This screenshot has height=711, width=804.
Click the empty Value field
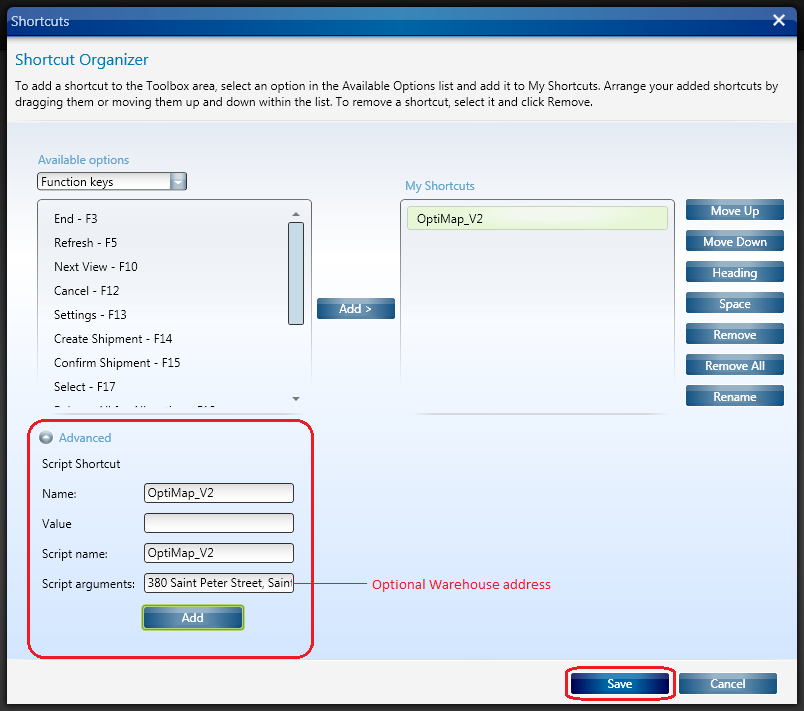point(218,523)
